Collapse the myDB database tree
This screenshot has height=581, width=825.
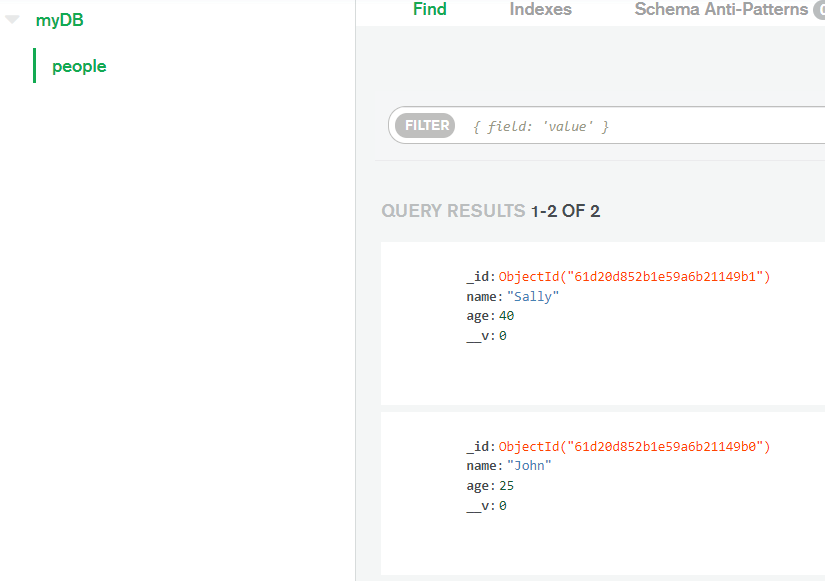tap(12, 20)
